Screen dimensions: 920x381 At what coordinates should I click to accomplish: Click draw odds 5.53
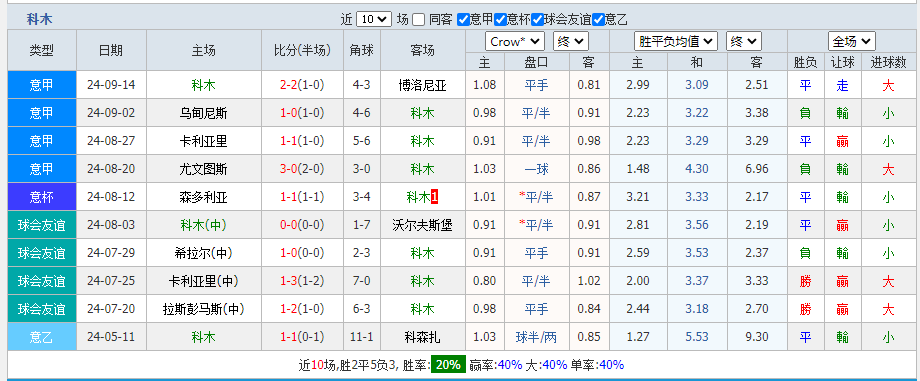(x=697, y=338)
